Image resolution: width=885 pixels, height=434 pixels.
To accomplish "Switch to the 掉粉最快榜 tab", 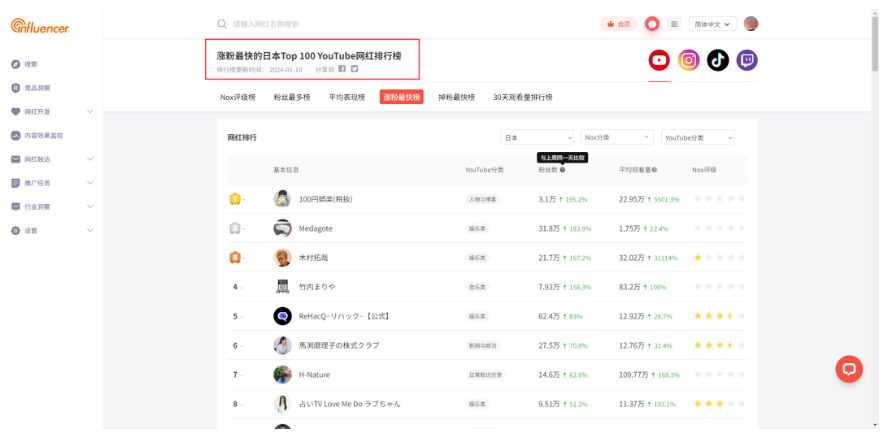I will (x=457, y=97).
